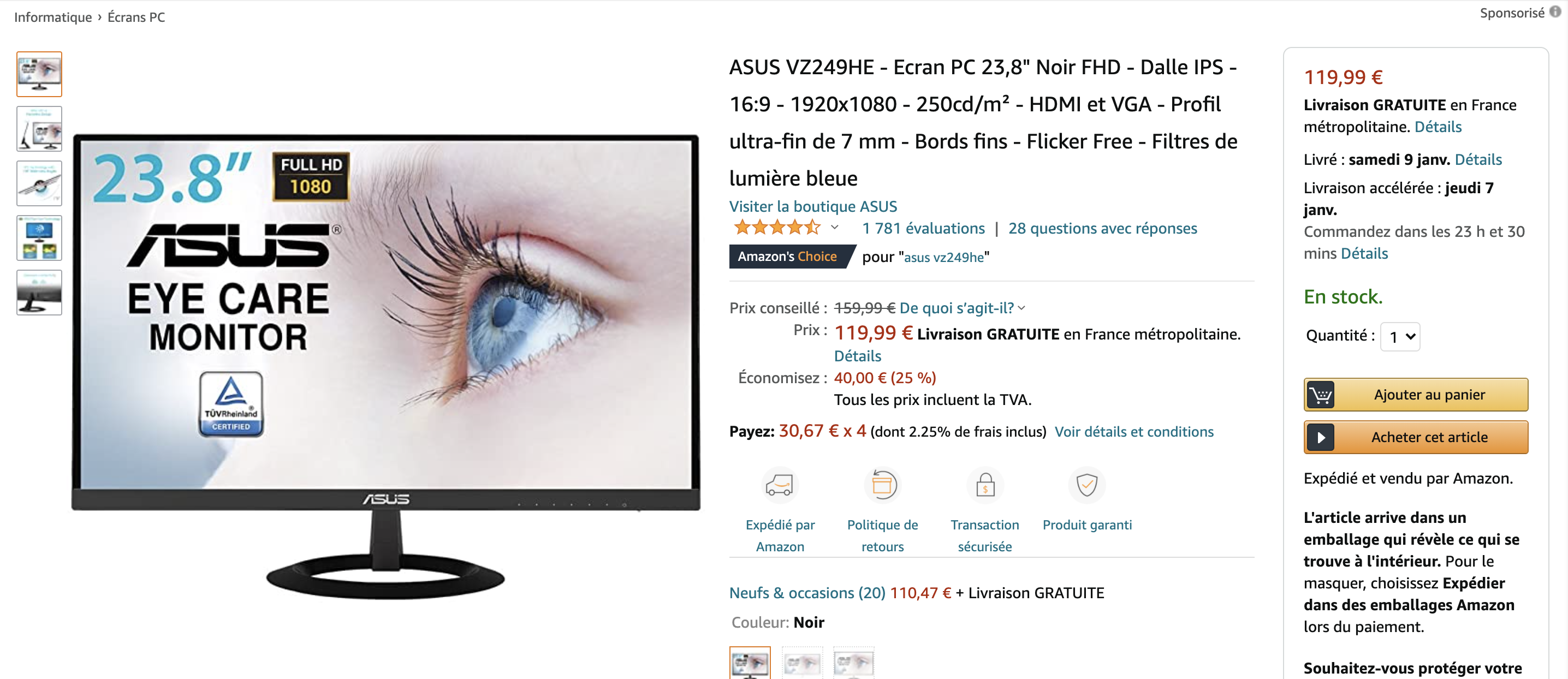
Task: Click cart icon on Ajouter au panier
Action: tap(1320, 395)
